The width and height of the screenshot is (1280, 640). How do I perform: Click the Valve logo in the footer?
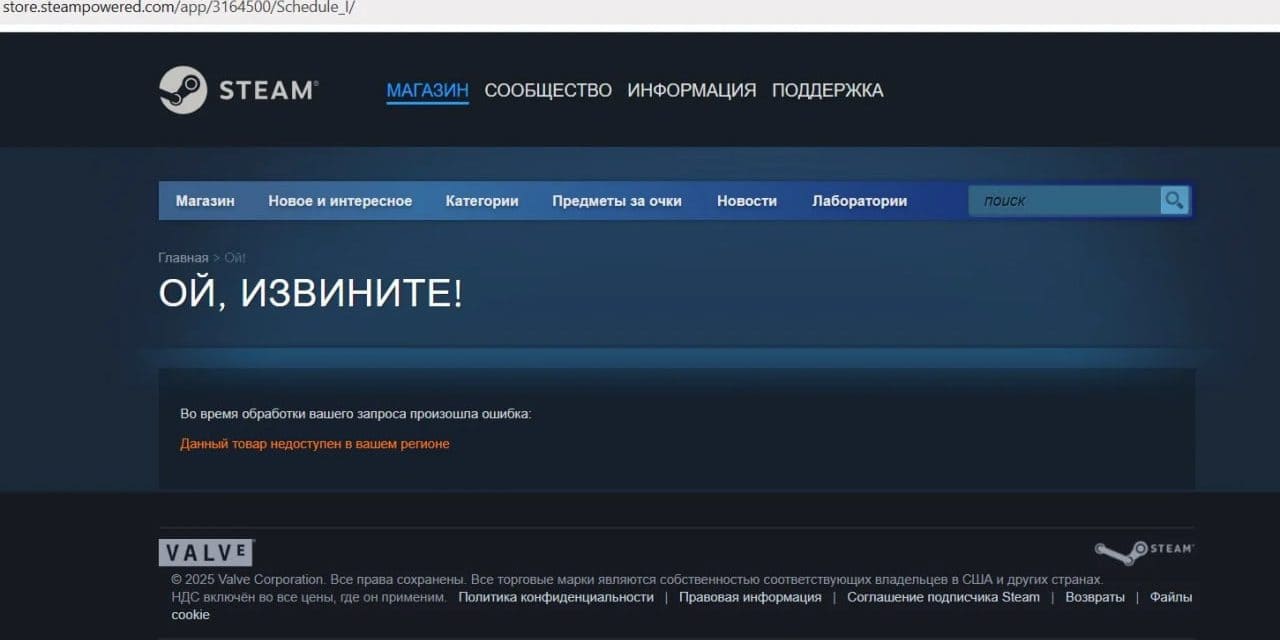pos(206,553)
